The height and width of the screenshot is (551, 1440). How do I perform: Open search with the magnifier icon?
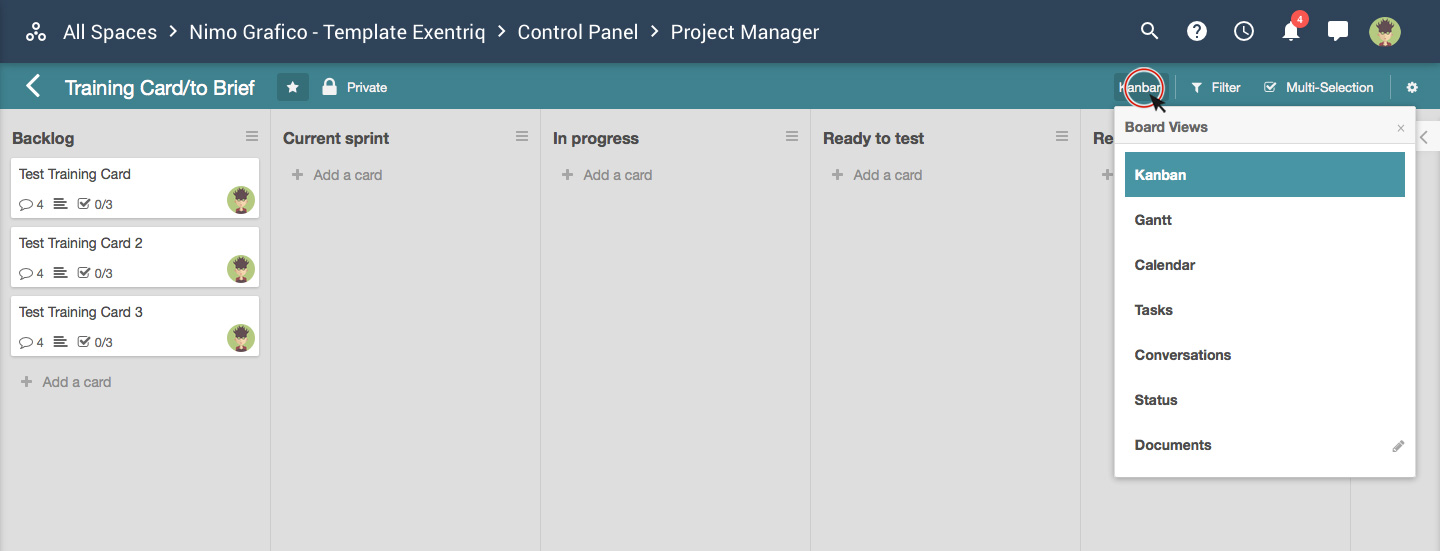pos(1150,31)
